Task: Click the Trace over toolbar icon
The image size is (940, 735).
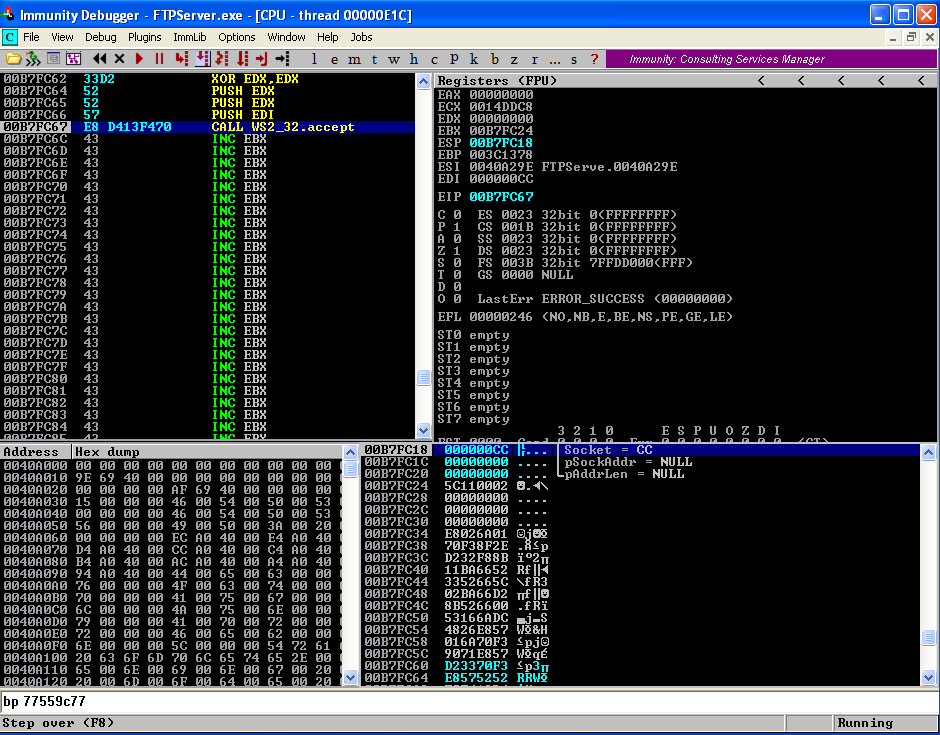Action: tap(242, 59)
